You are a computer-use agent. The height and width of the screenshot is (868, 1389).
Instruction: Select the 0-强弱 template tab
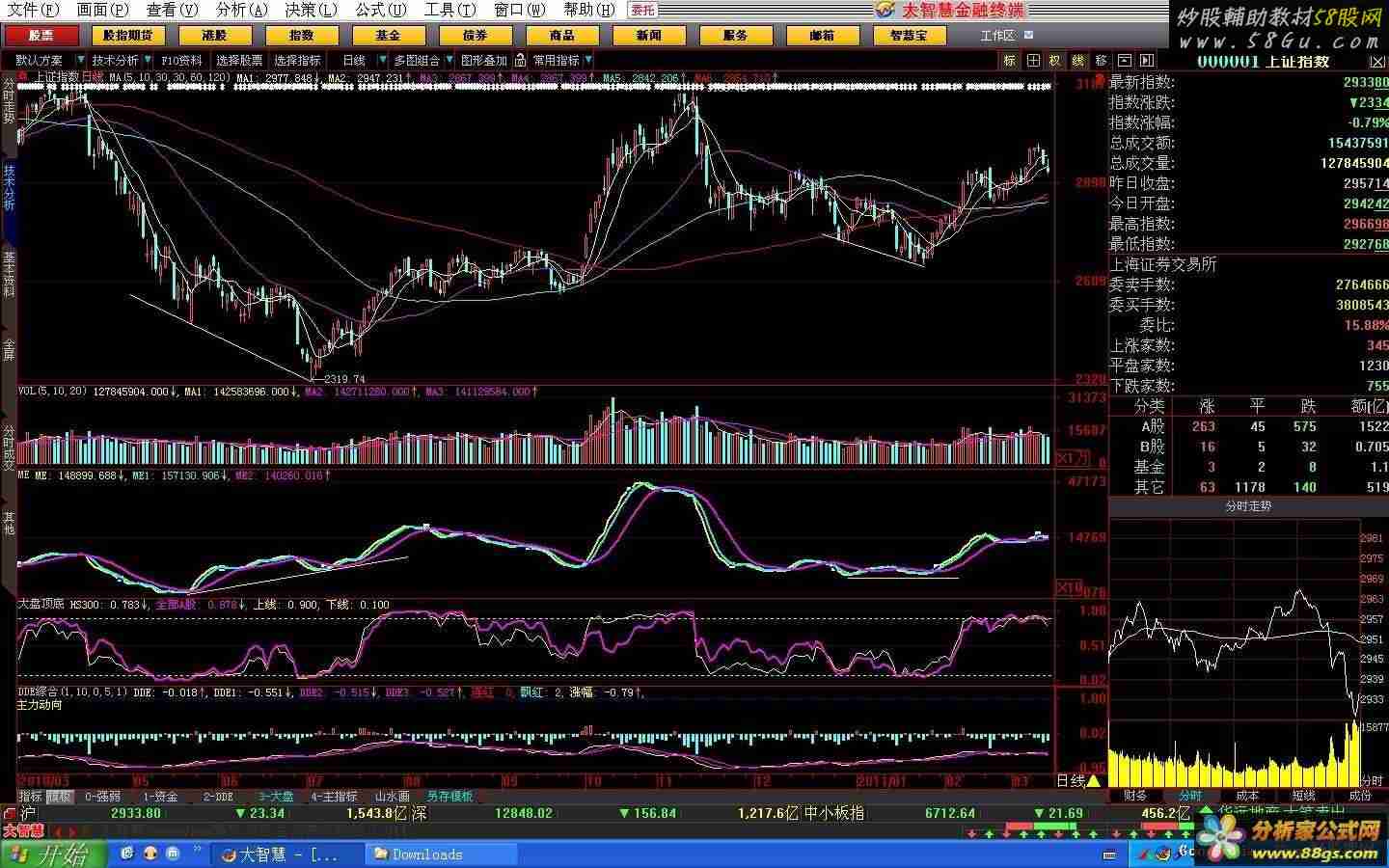[102, 797]
